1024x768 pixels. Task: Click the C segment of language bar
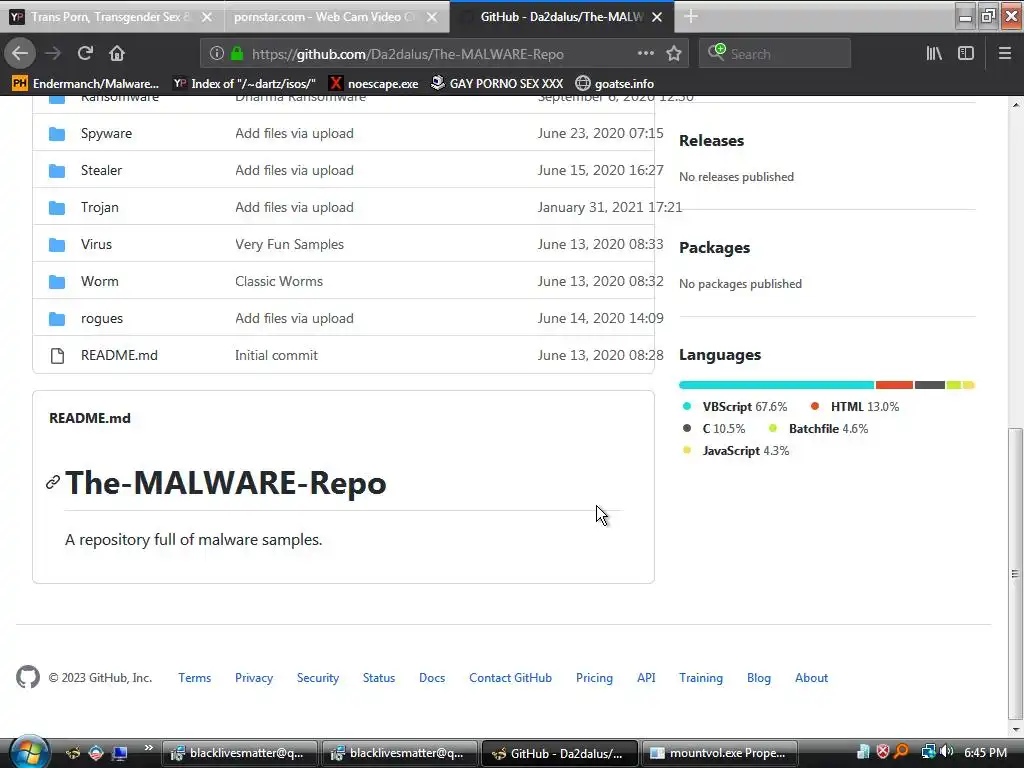click(x=929, y=385)
